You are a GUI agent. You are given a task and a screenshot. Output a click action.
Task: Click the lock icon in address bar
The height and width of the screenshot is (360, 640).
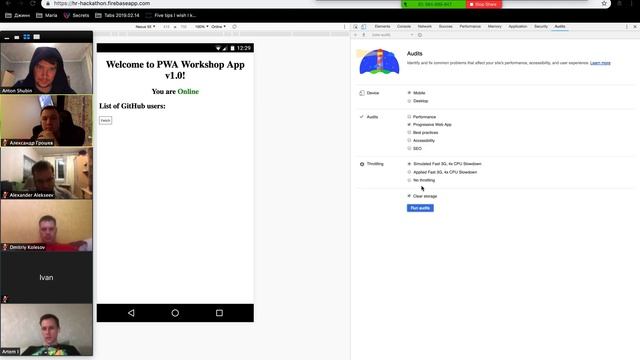[48, 3]
